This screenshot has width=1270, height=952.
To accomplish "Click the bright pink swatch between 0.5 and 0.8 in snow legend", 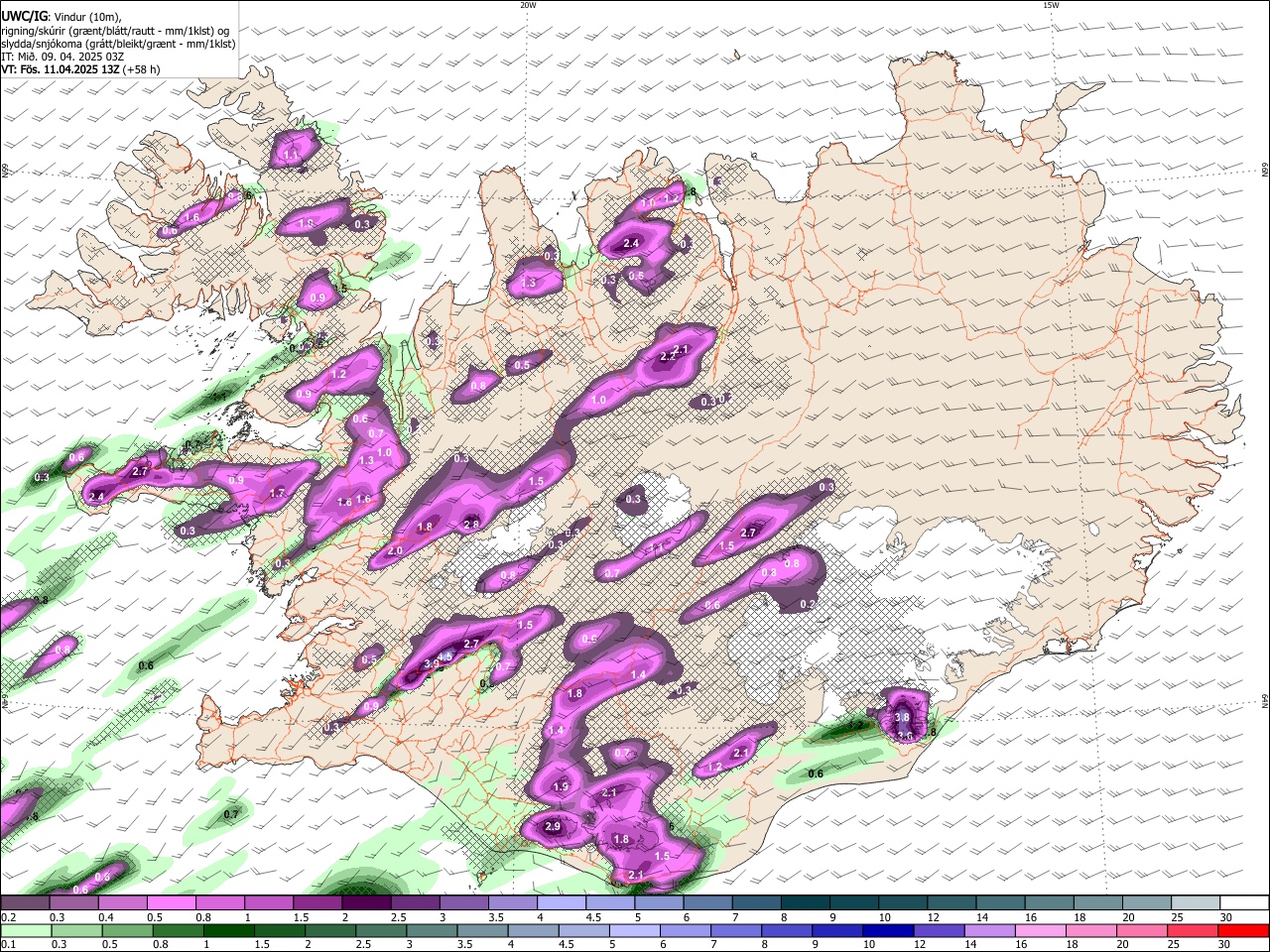I will [x=172, y=903].
